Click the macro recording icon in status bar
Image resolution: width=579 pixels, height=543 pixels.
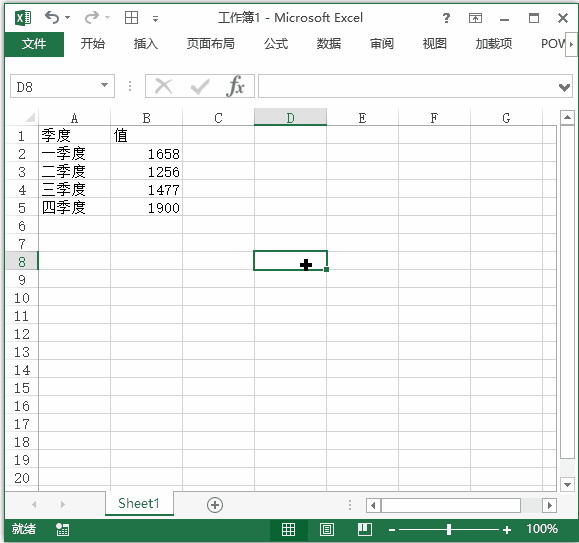click(62, 529)
